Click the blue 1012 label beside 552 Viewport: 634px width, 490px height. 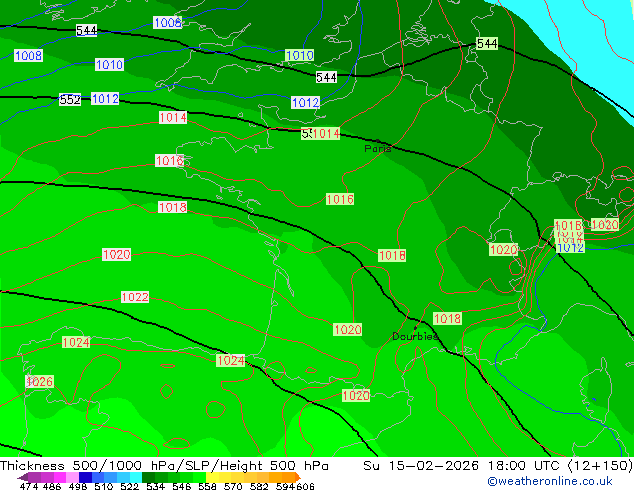(x=105, y=99)
